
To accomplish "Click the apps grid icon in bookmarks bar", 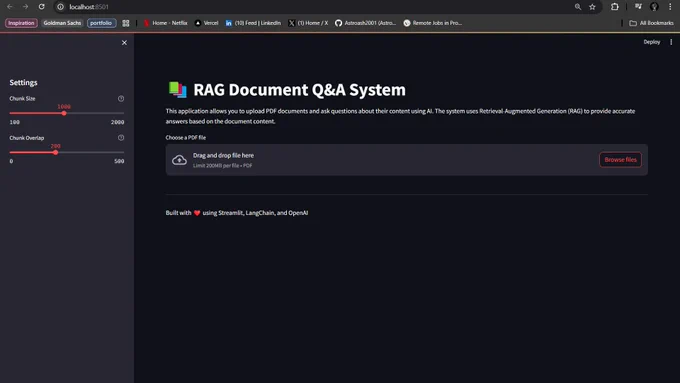I will [126, 23].
